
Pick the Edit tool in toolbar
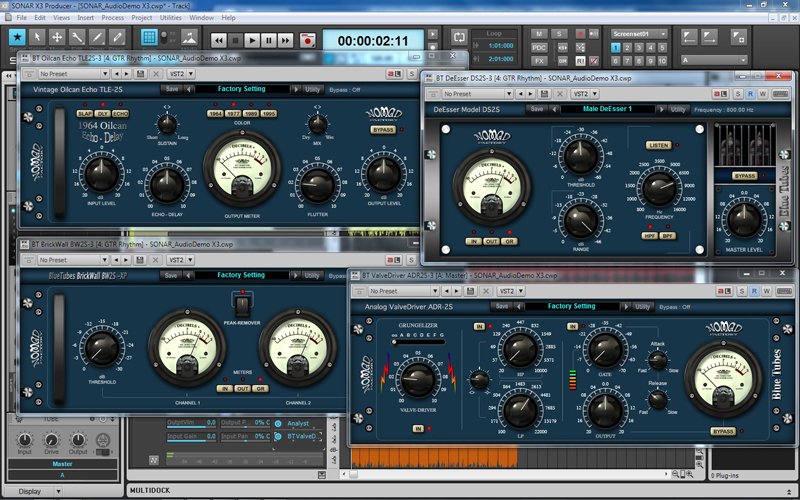77,37
